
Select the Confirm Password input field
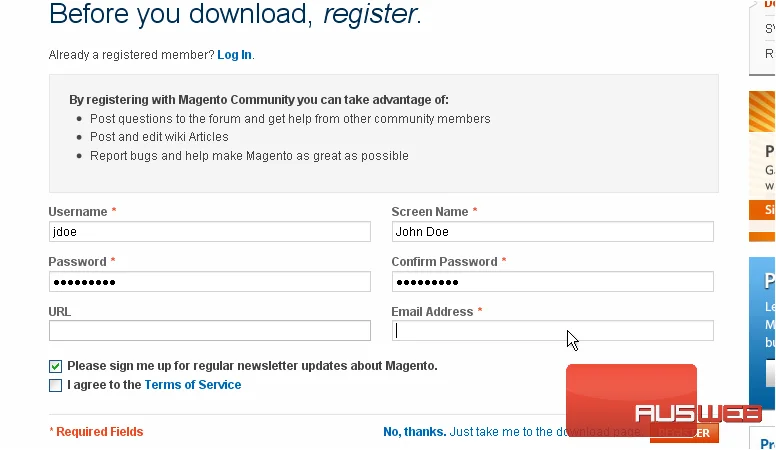click(552, 282)
